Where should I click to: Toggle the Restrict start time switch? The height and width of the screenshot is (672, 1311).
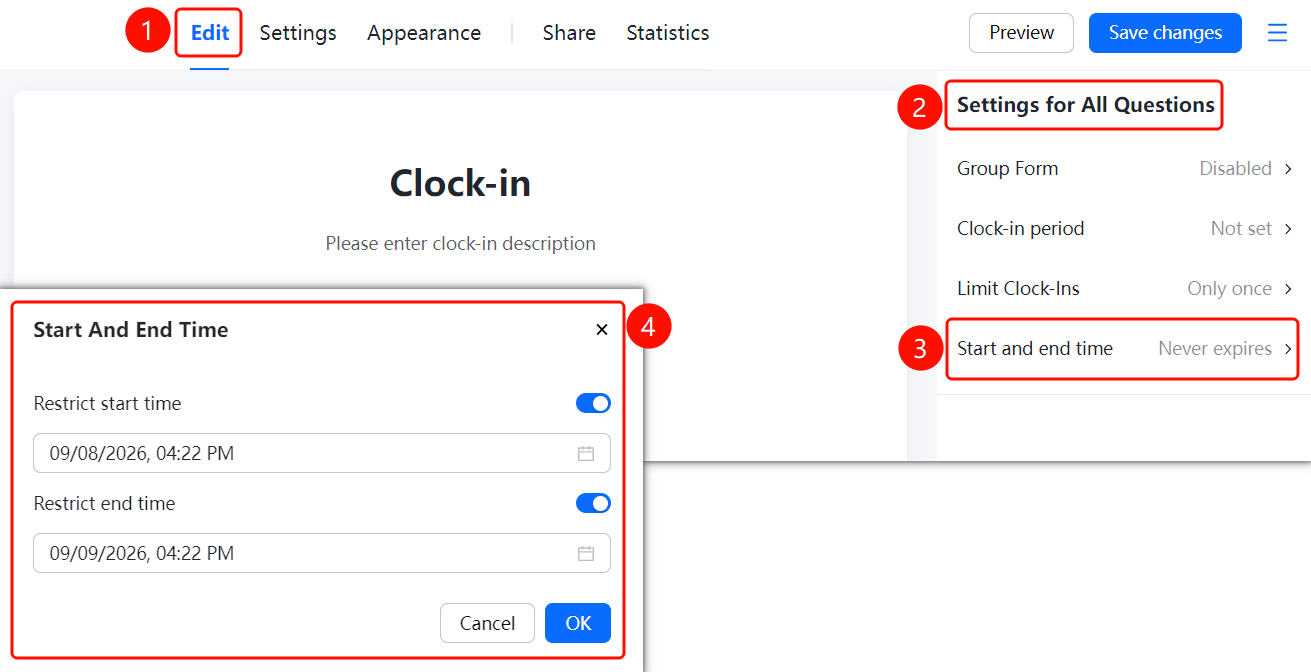(x=593, y=403)
